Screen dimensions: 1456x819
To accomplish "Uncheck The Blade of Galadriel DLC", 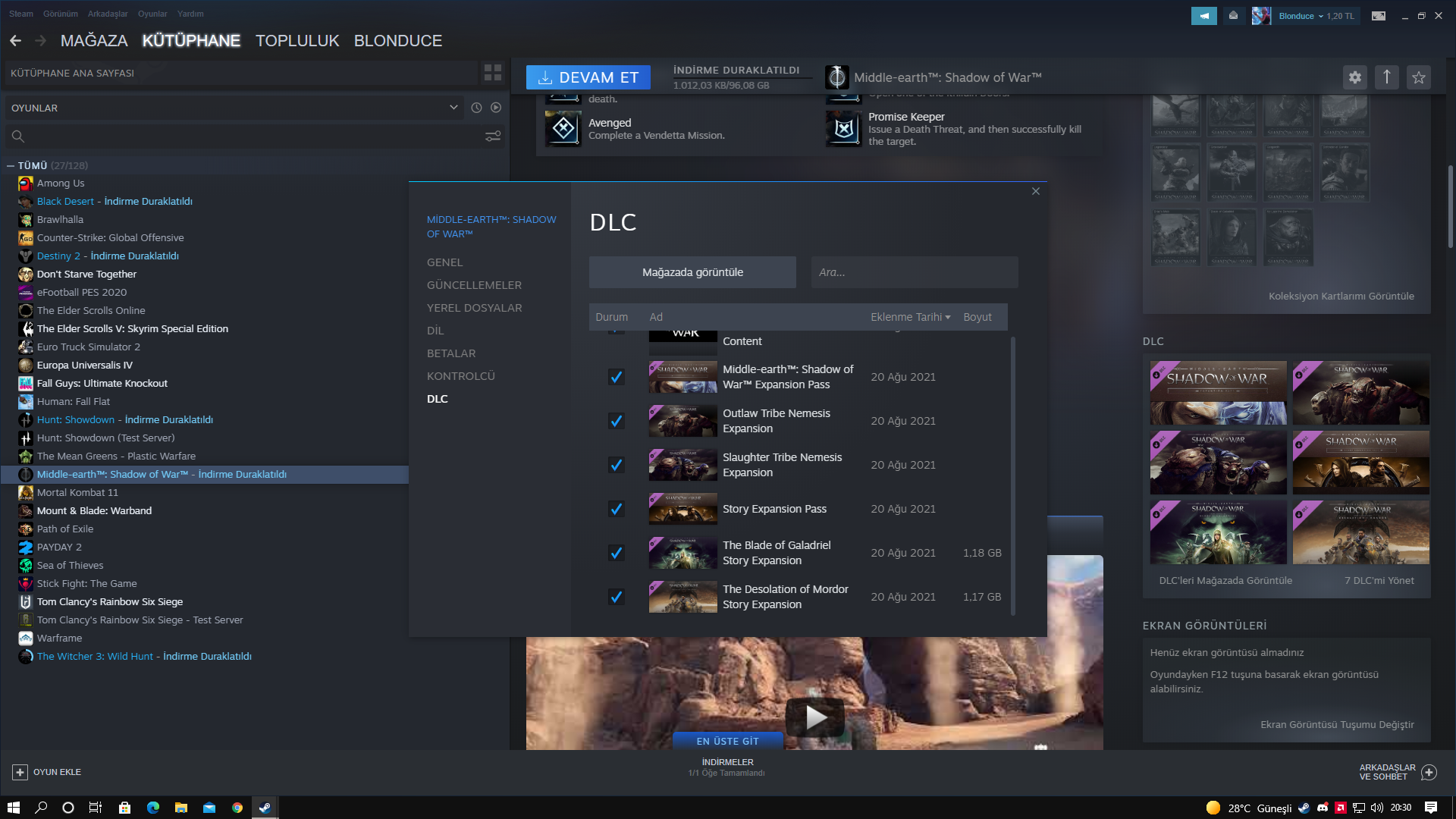I will pyautogui.click(x=617, y=553).
